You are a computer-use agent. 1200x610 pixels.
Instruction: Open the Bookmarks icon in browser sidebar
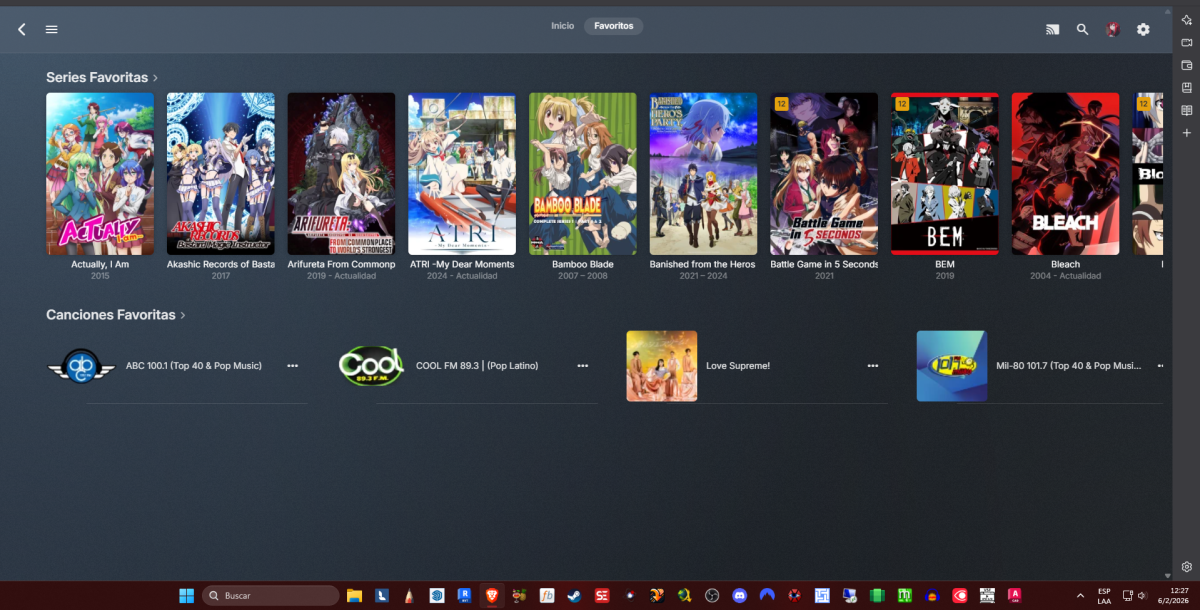[1187, 87]
